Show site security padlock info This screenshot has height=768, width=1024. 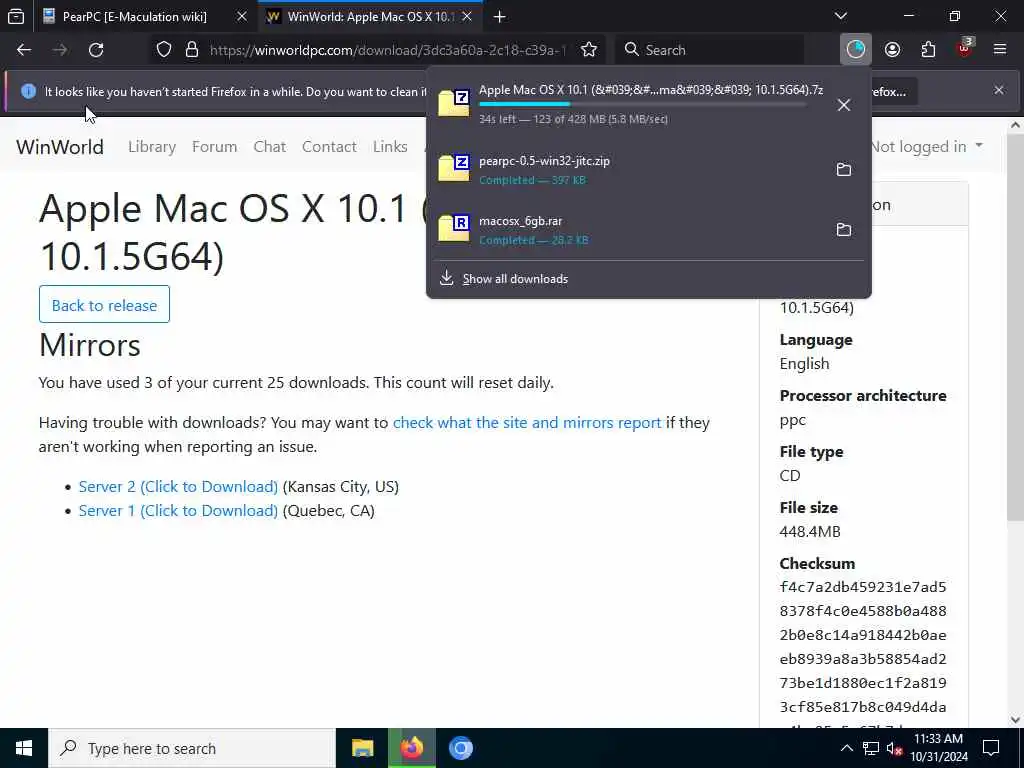point(191,50)
